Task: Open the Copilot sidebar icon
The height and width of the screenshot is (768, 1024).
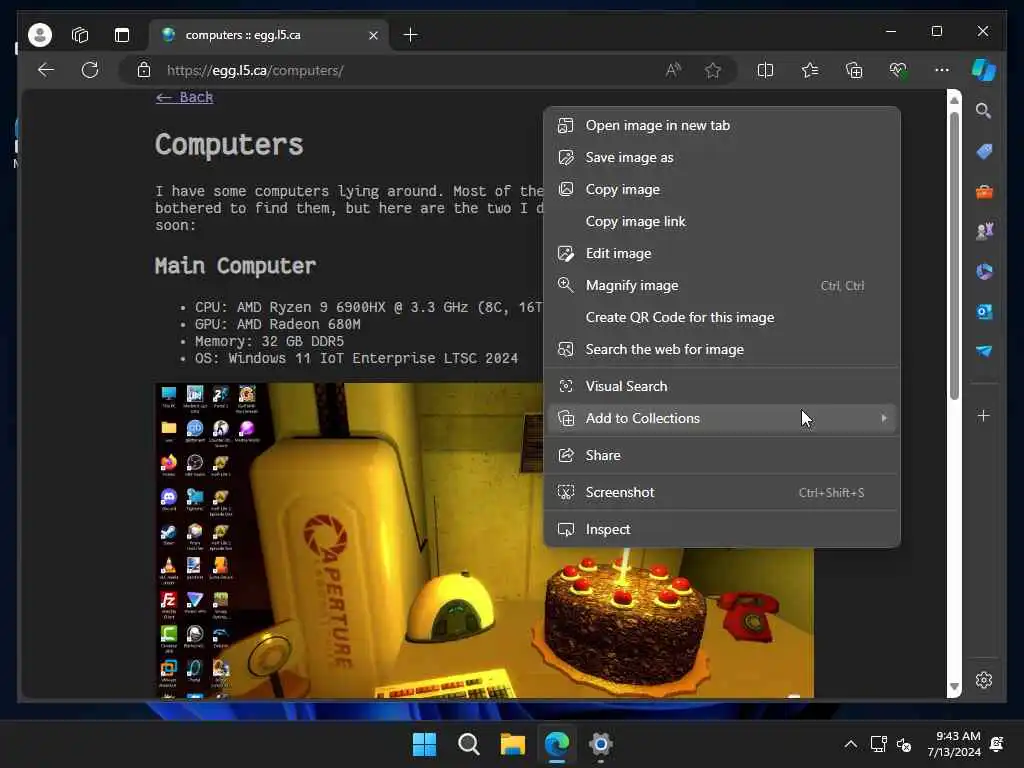Action: 984,70
